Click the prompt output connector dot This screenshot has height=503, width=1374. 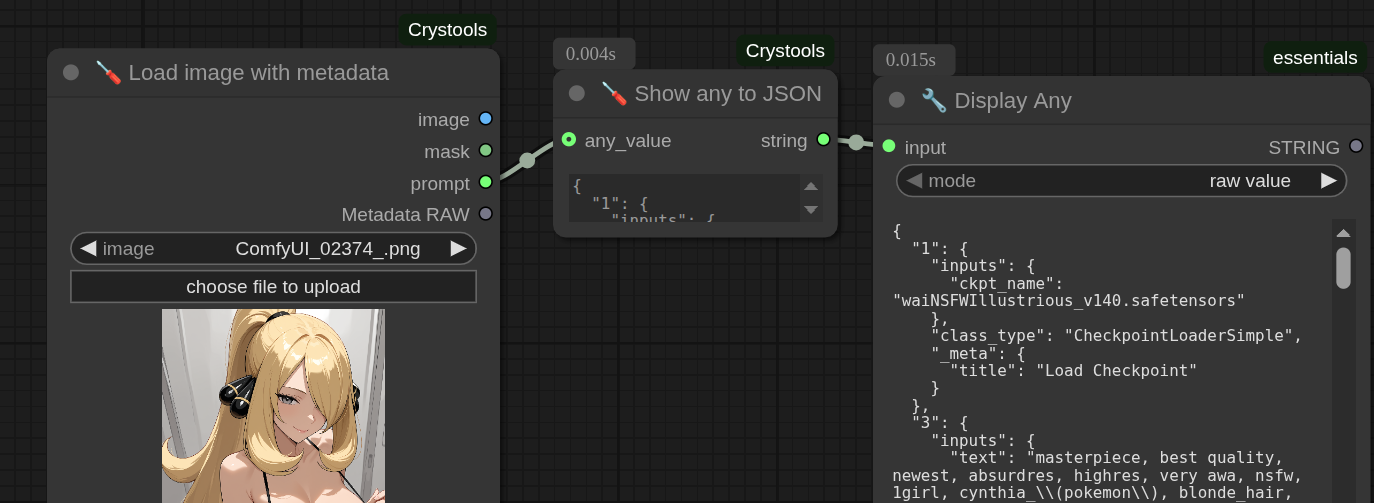[486, 183]
